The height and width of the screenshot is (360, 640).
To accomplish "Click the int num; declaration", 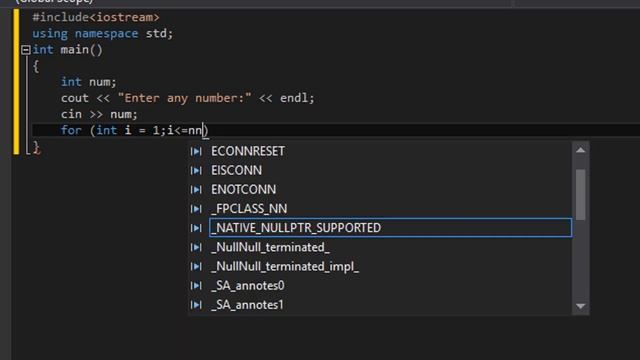I will pos(89,82).
